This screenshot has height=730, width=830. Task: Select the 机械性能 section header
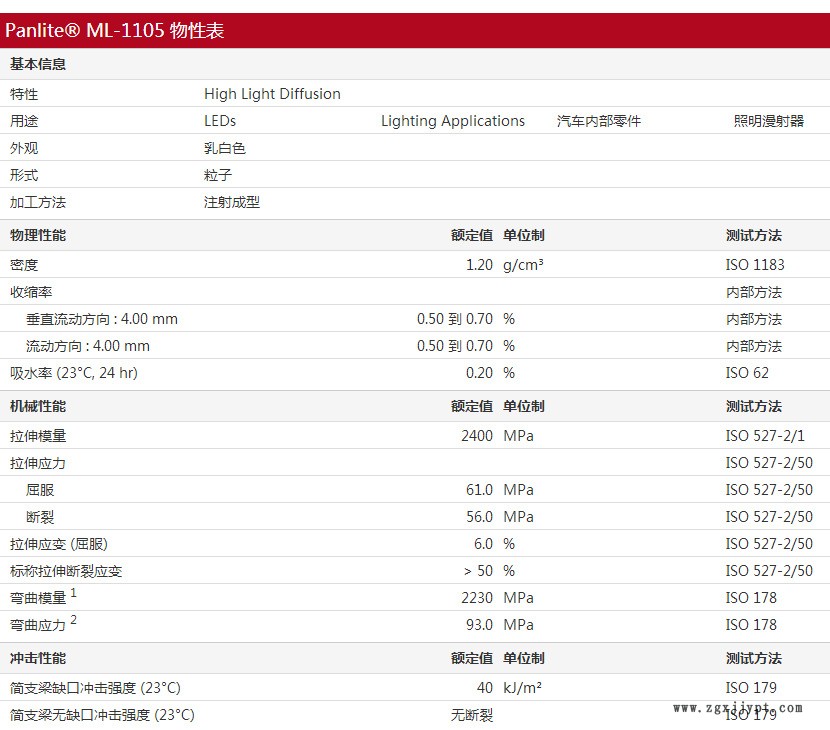pyautogui.click(x=38, y=406)
